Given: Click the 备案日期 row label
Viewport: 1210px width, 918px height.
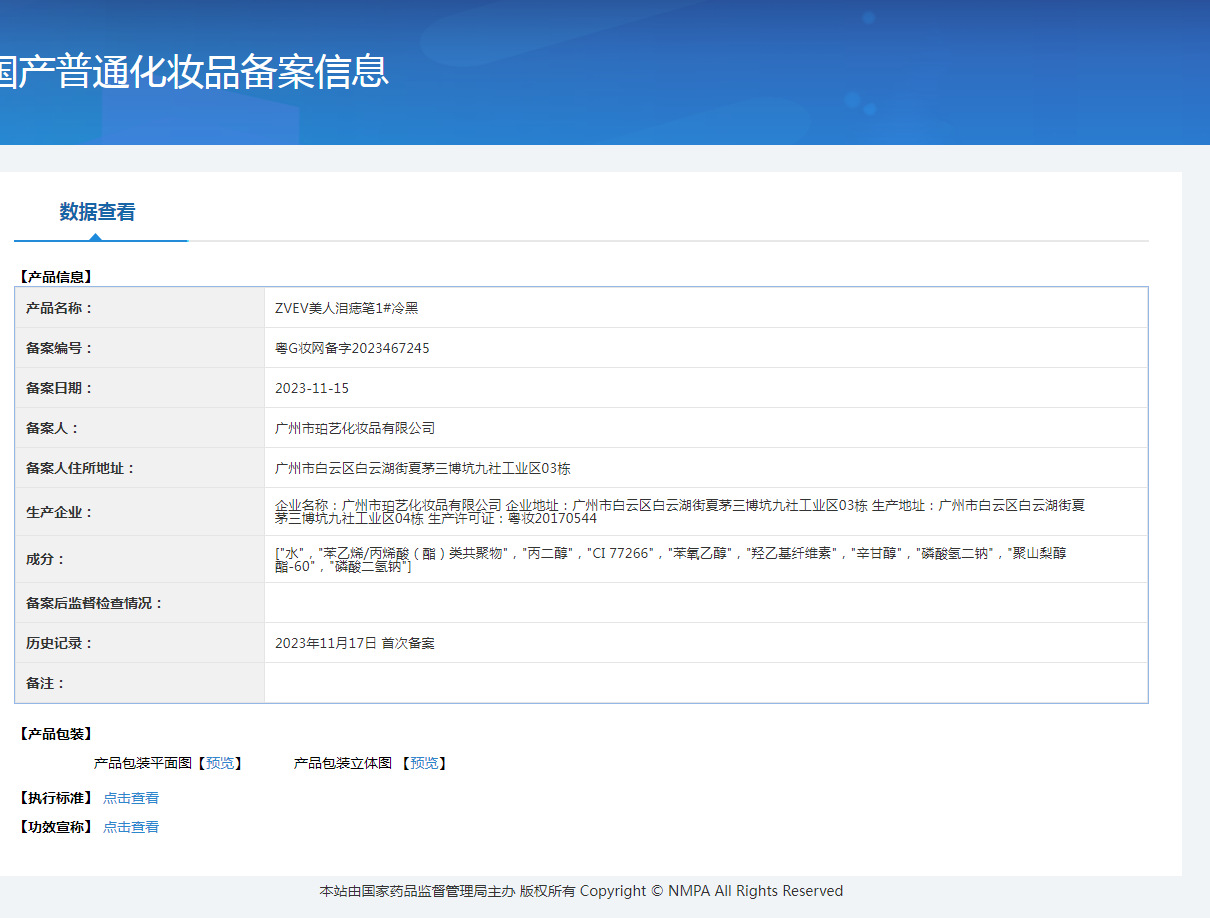Looking at the screenshot, I should click(x=59, y=388).
